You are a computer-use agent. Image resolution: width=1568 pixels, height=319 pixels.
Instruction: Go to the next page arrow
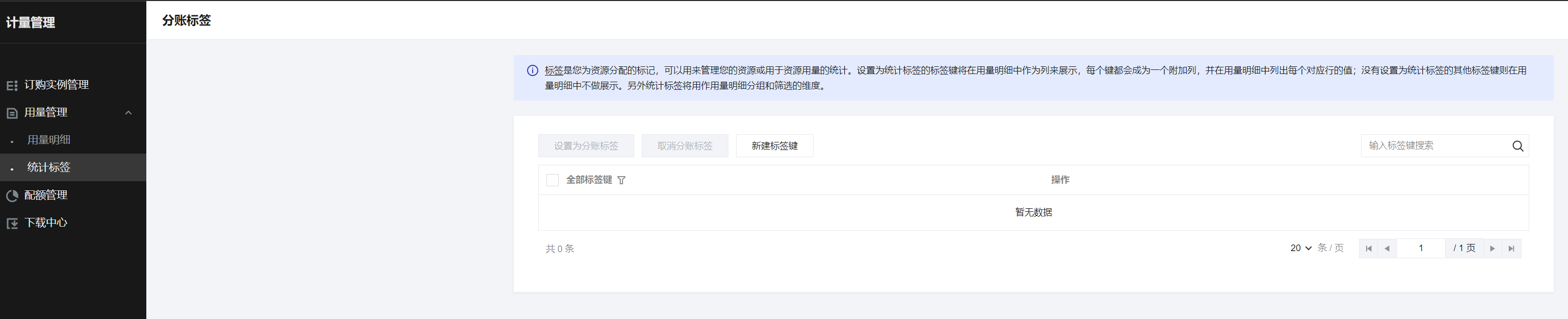tap(1492, 248)
